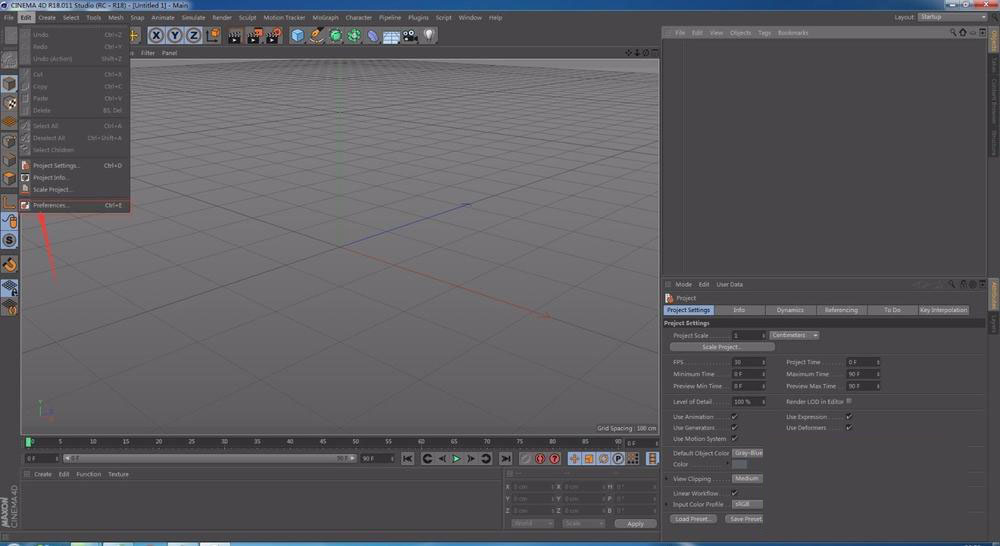1000x546 pixels.
Task: Toggle the Autokeying red icon
Action: pos(540,459)
